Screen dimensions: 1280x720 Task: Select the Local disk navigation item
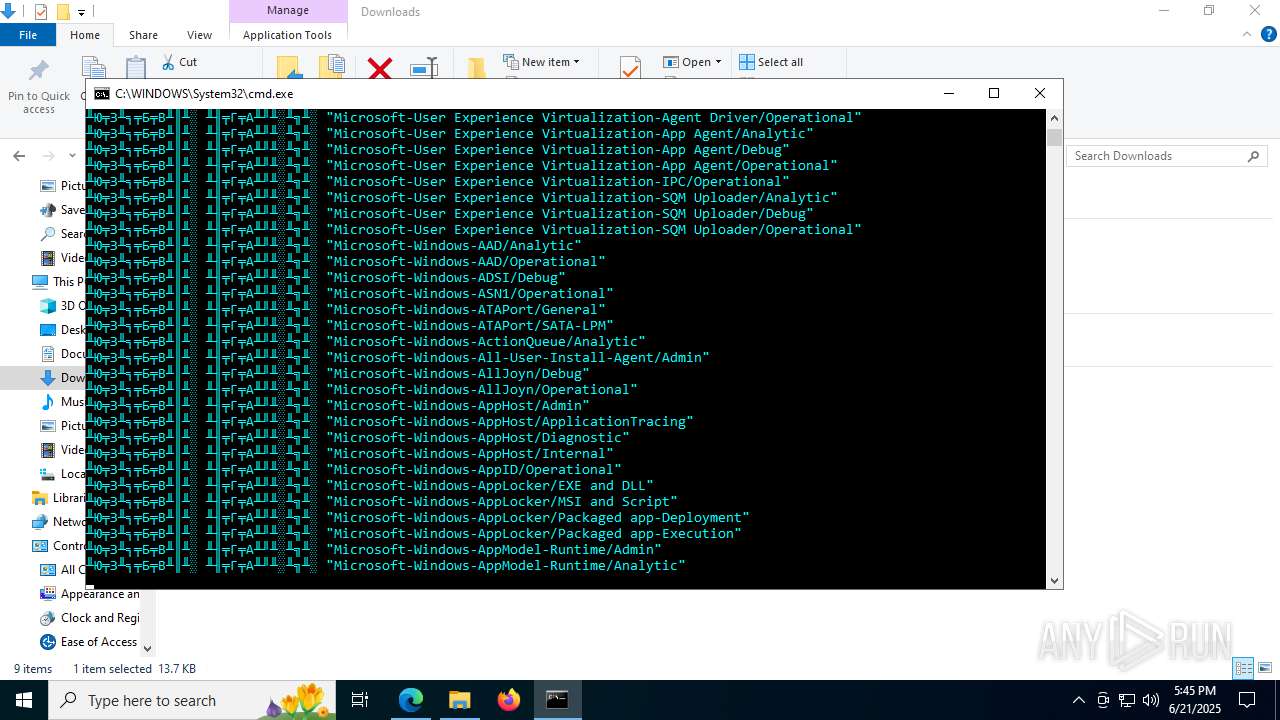(x=61, y=474)
